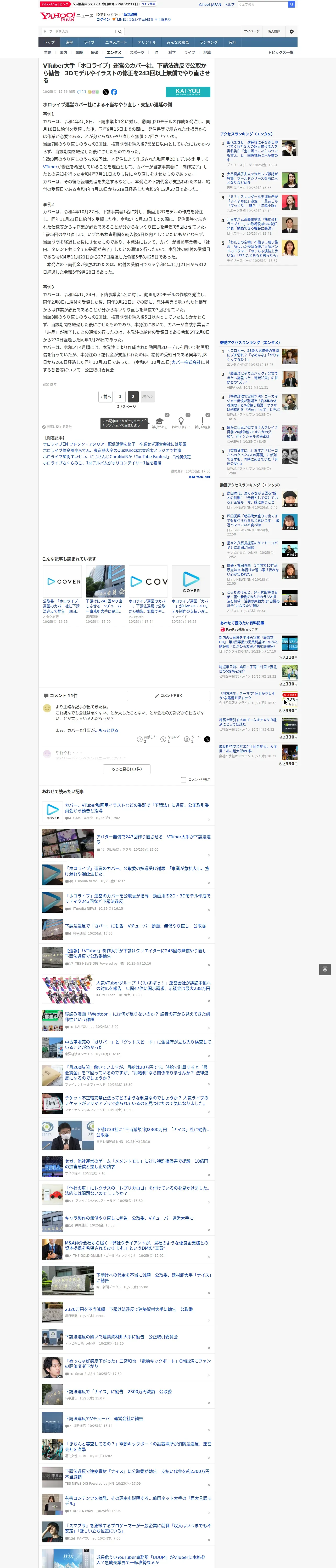
Task: Open the article's comment count icon
Action: pos(82,92)
